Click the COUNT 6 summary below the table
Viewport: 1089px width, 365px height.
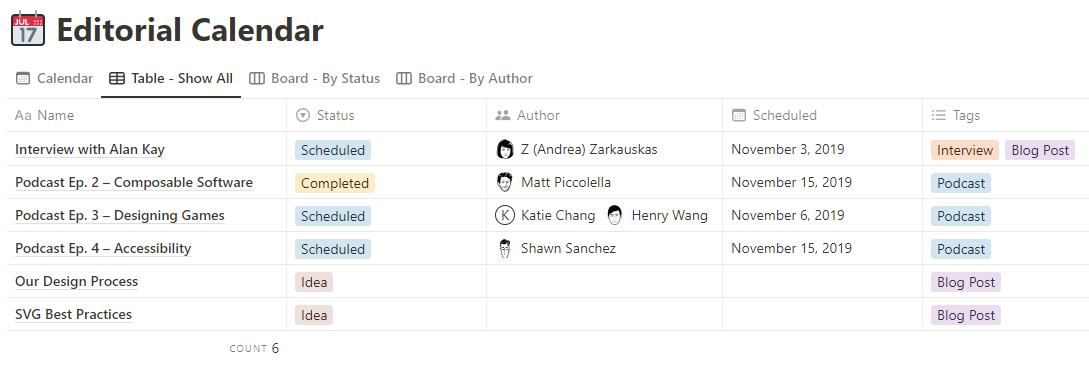(254, 348)
